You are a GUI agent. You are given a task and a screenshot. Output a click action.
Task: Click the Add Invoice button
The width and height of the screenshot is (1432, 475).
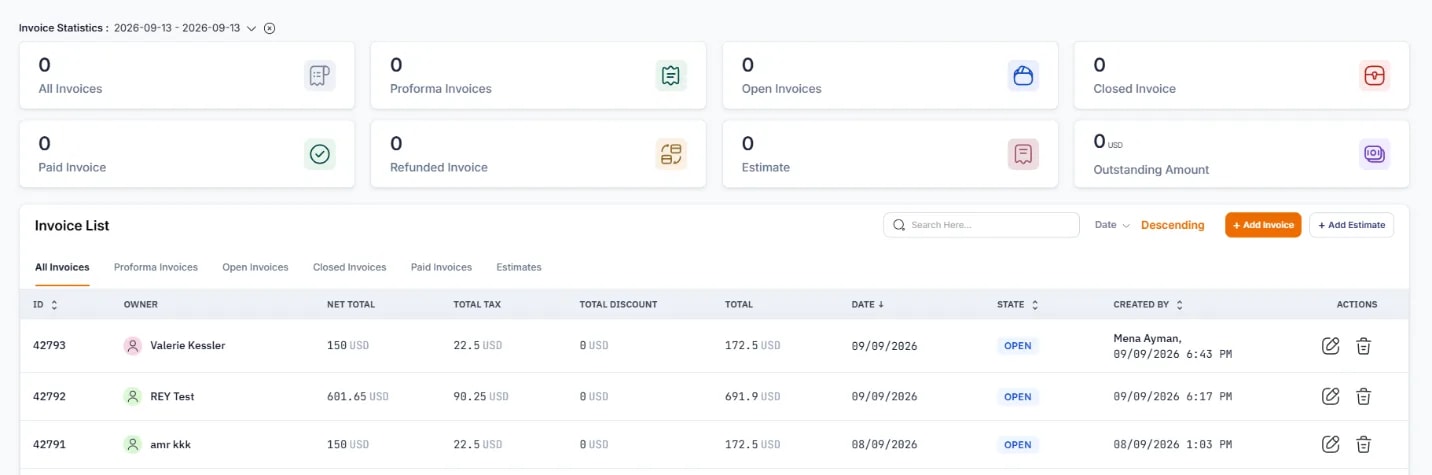click(1263, 225)
